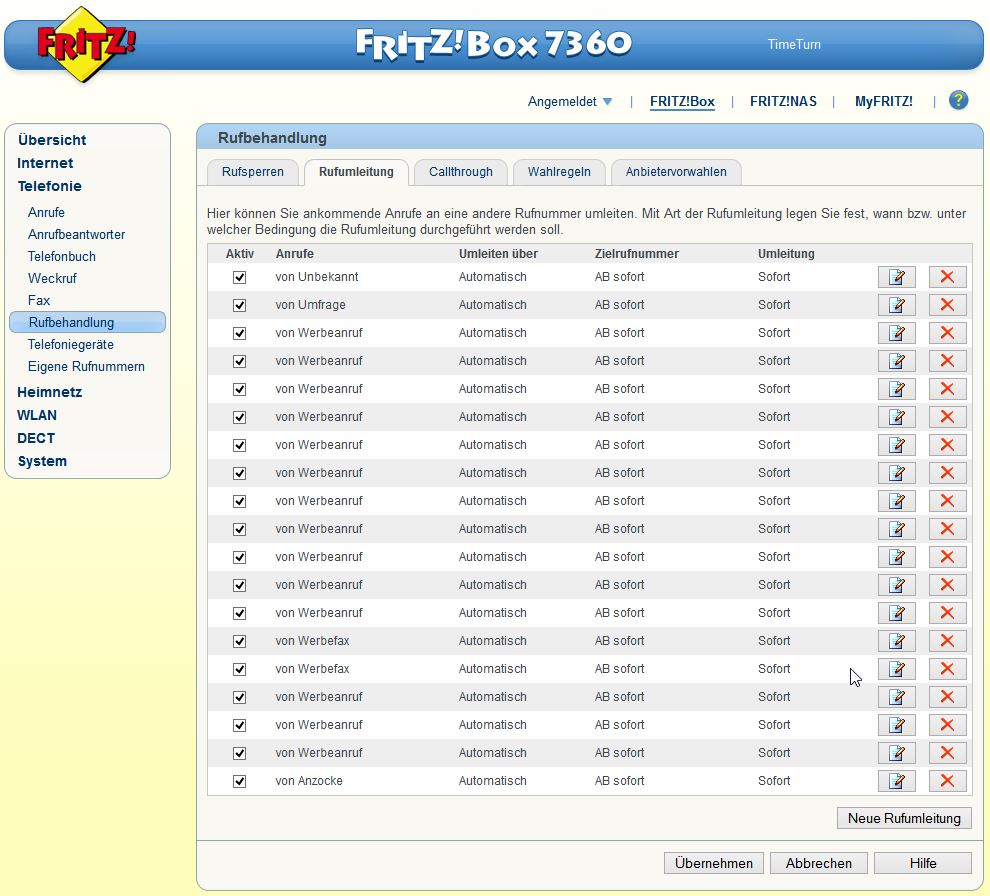This screenshot has width=990, height=896.
Task: Click the Rufbehandlung page heading
Action: click(x=272, y=138)
